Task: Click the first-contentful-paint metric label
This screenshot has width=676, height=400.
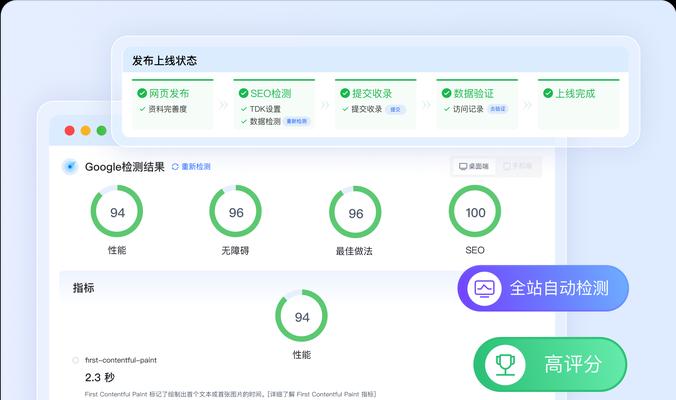Action: [x=121, y=360]
